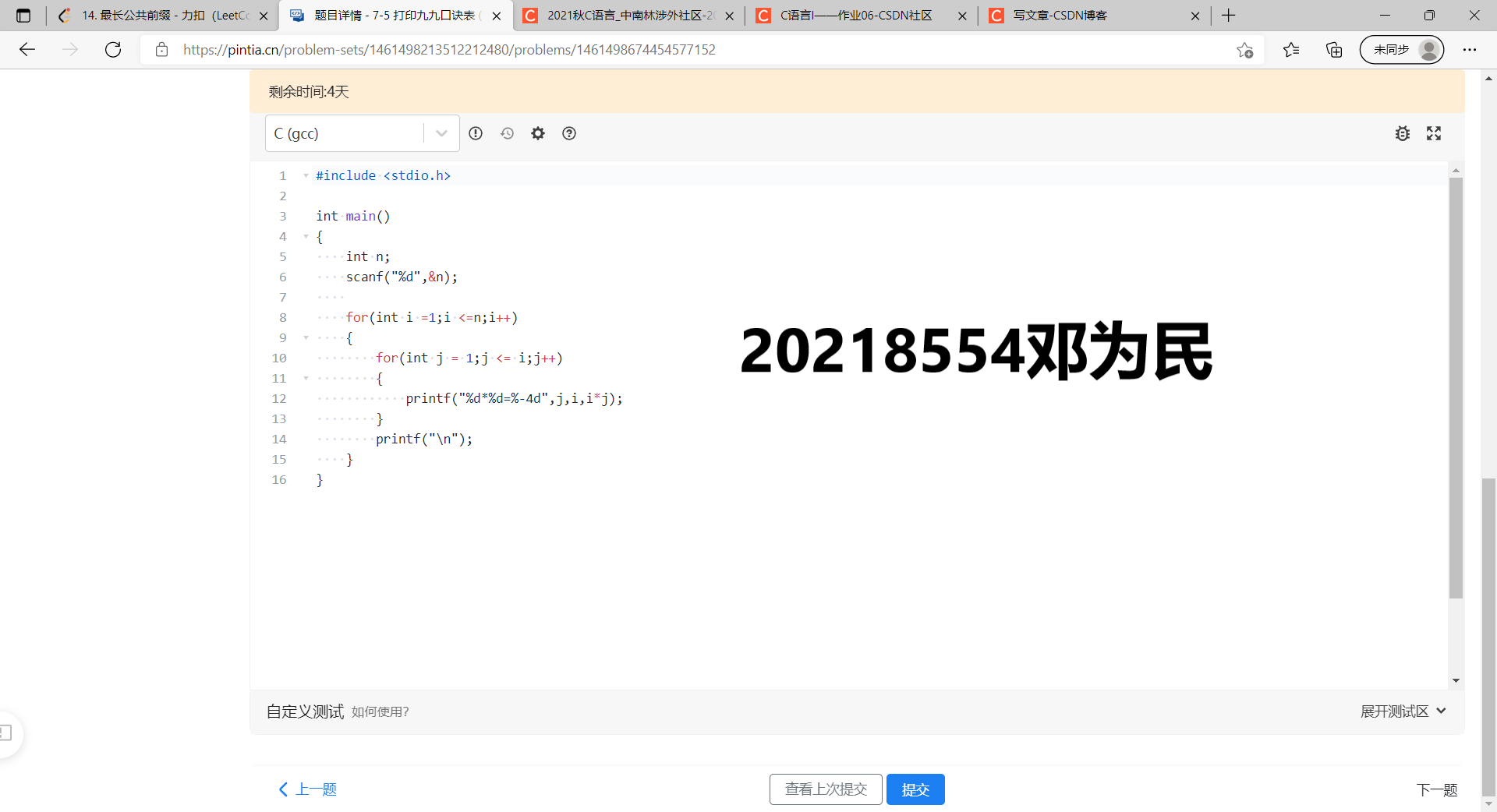
Task: Collapse outer for loop fold at line 9
Action: (306, 338)
